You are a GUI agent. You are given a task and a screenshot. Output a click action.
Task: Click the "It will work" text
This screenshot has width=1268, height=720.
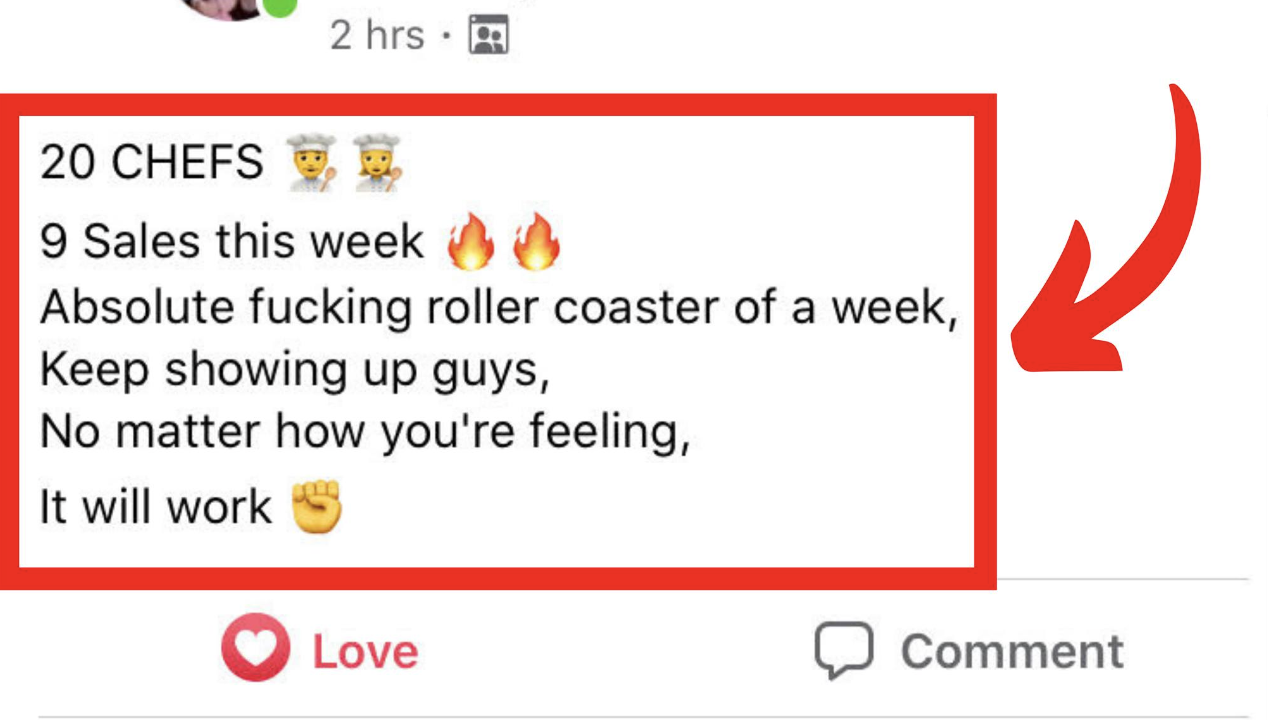tap(155, 507)
